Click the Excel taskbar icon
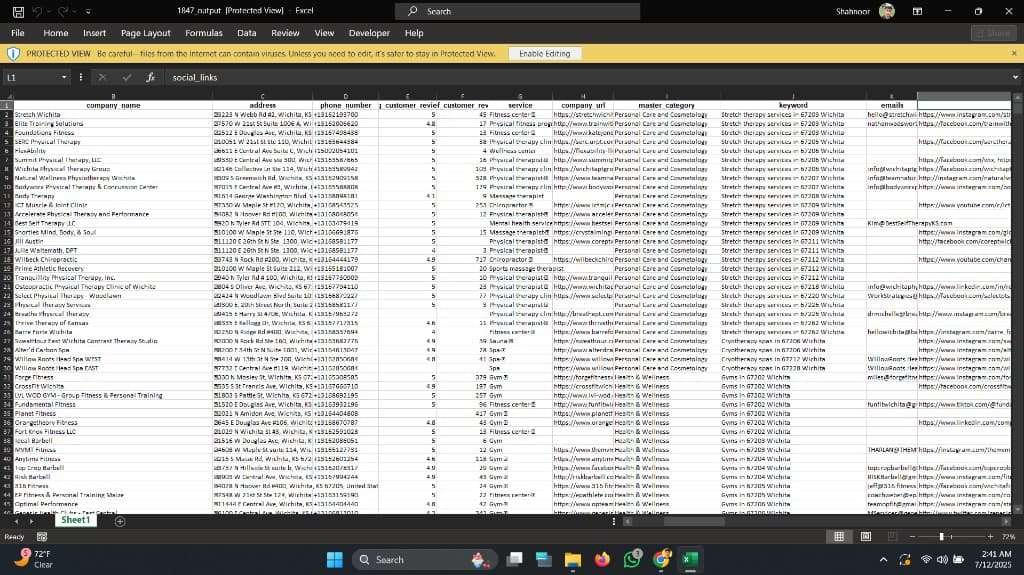The image size is (1024, 575). [690, 559]
